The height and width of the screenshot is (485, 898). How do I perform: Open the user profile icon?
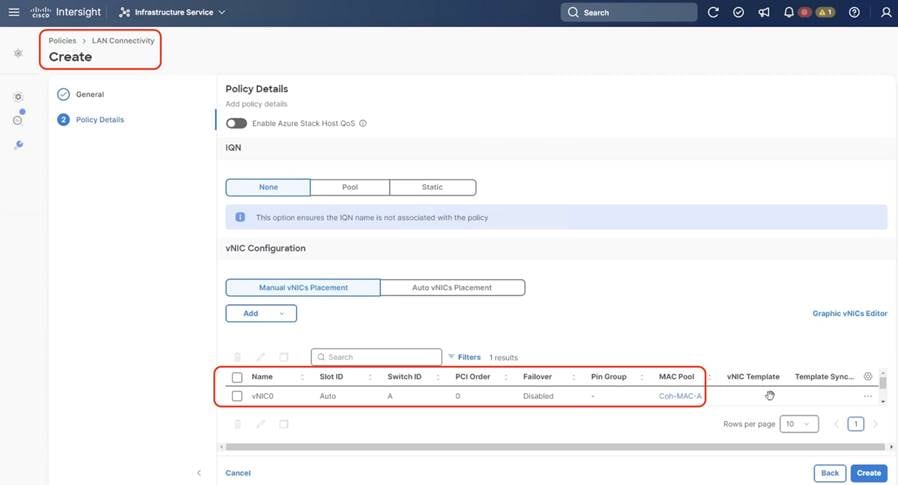pyautogui.click(x=886, y=12)
